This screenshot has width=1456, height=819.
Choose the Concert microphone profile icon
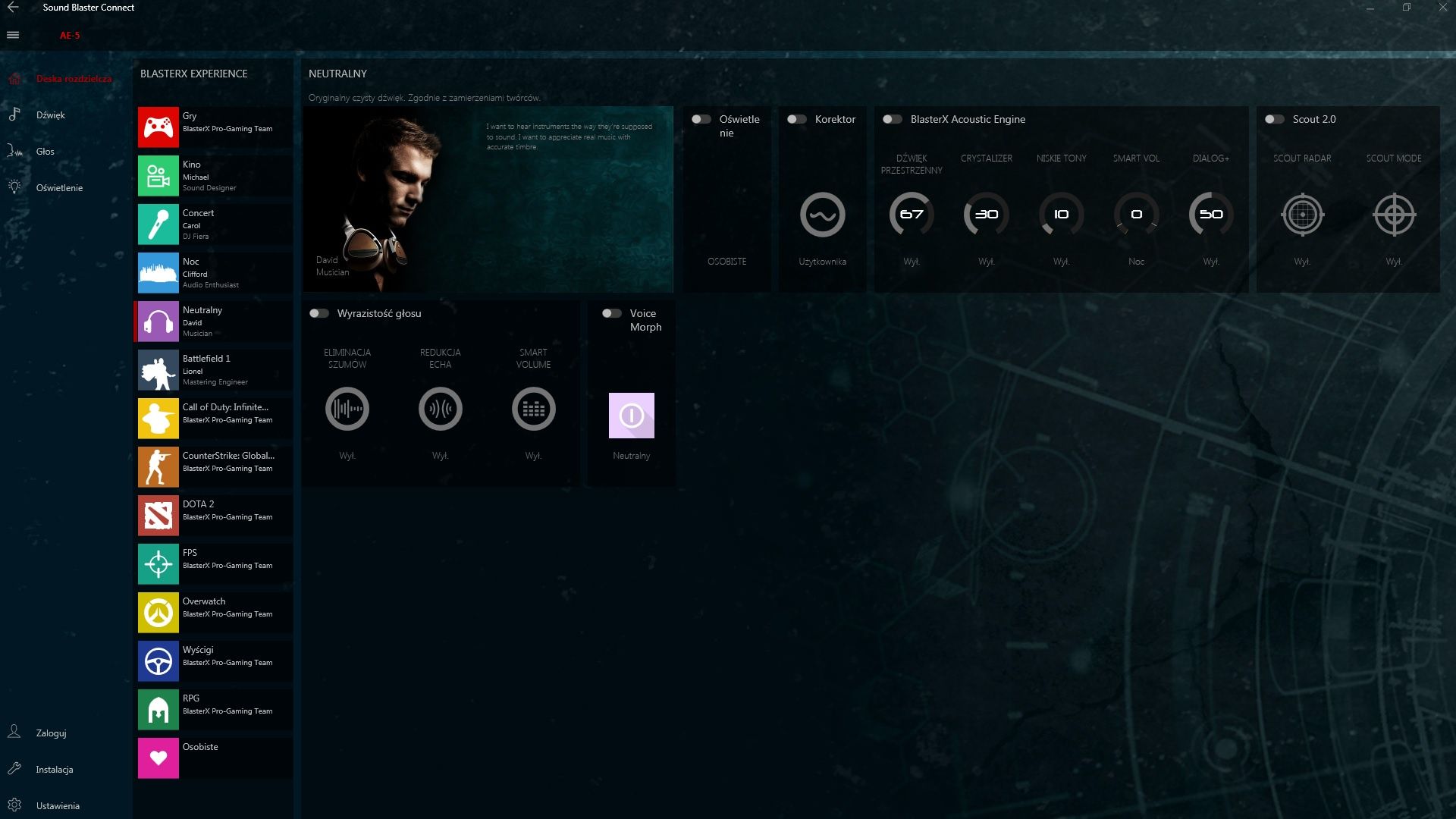(x=158, y=224)
